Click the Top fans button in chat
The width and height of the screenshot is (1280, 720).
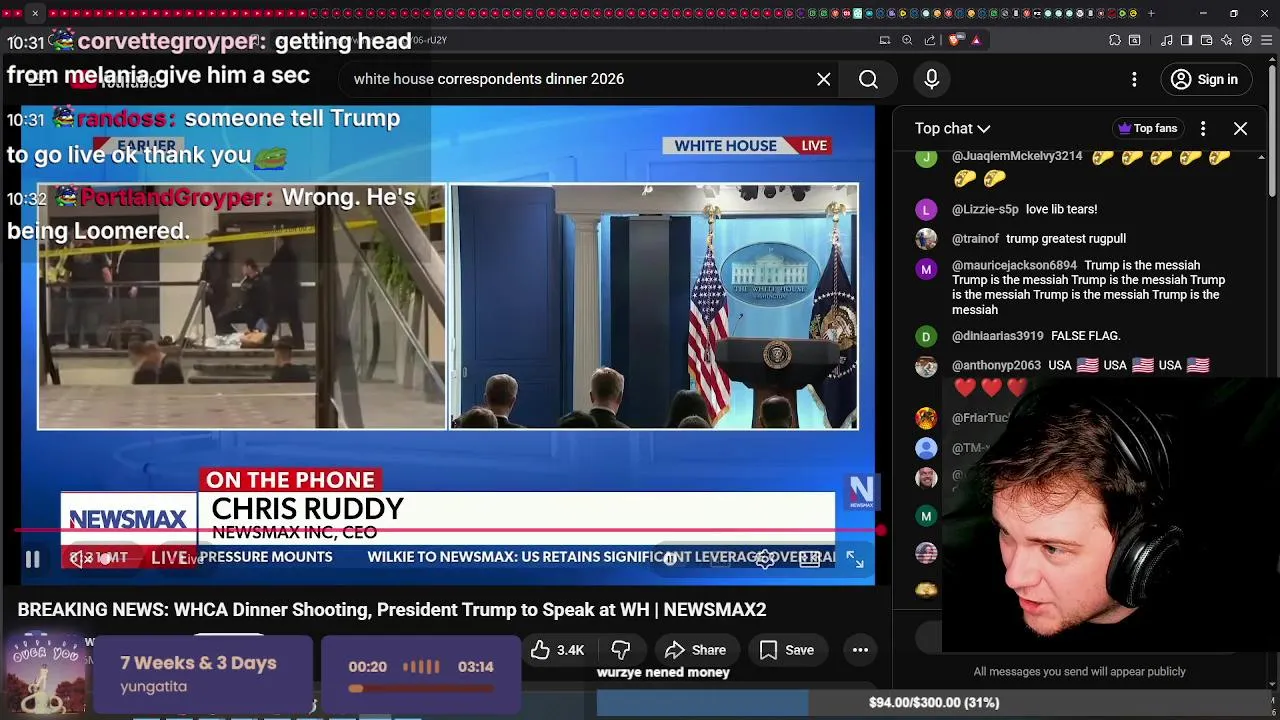(1147, 128)
